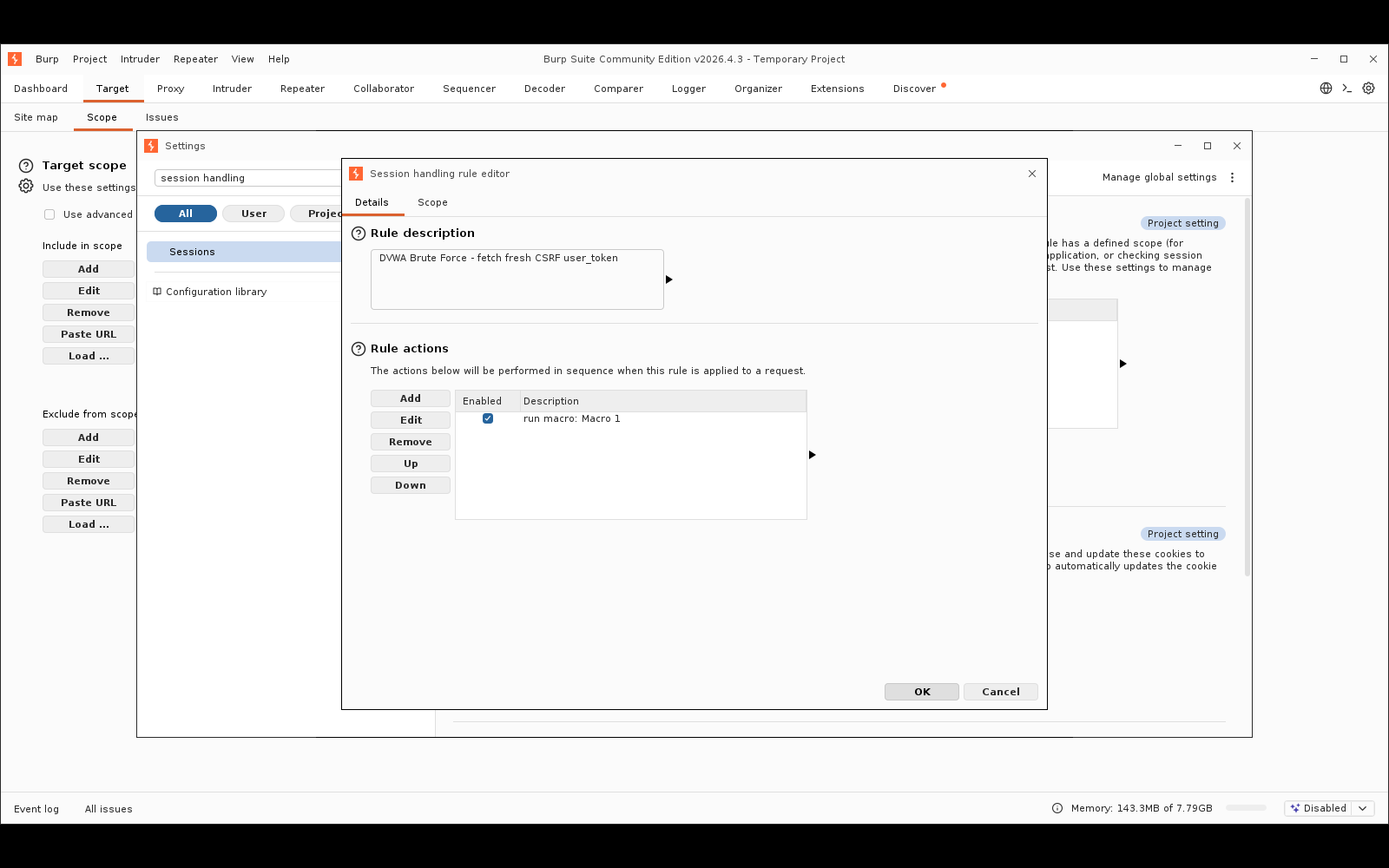Move the rule action Up
1389x868 pixels.
click(411, 464)
